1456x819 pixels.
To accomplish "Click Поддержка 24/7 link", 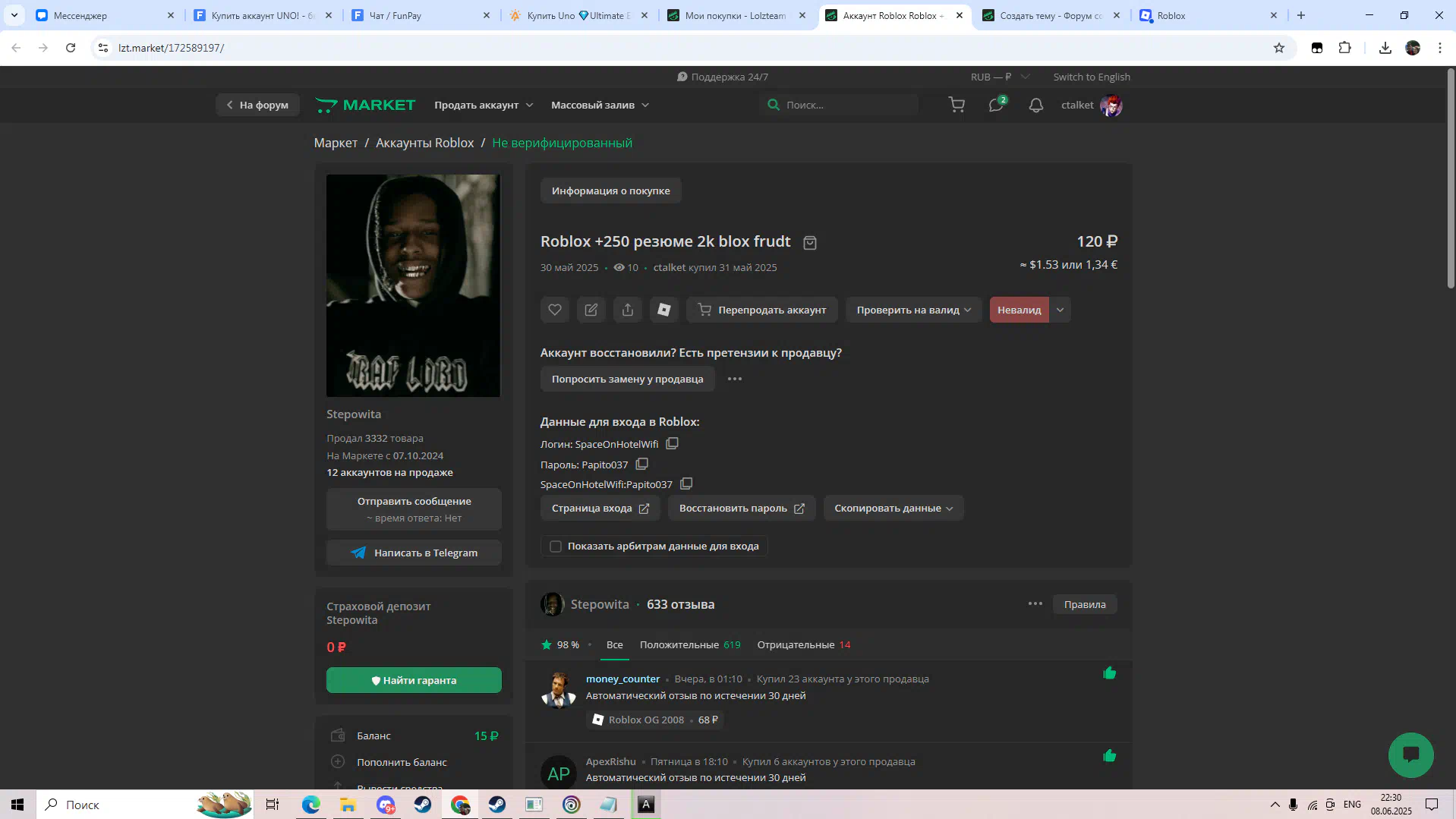I will pyautogui.click(x=722, y=77).
